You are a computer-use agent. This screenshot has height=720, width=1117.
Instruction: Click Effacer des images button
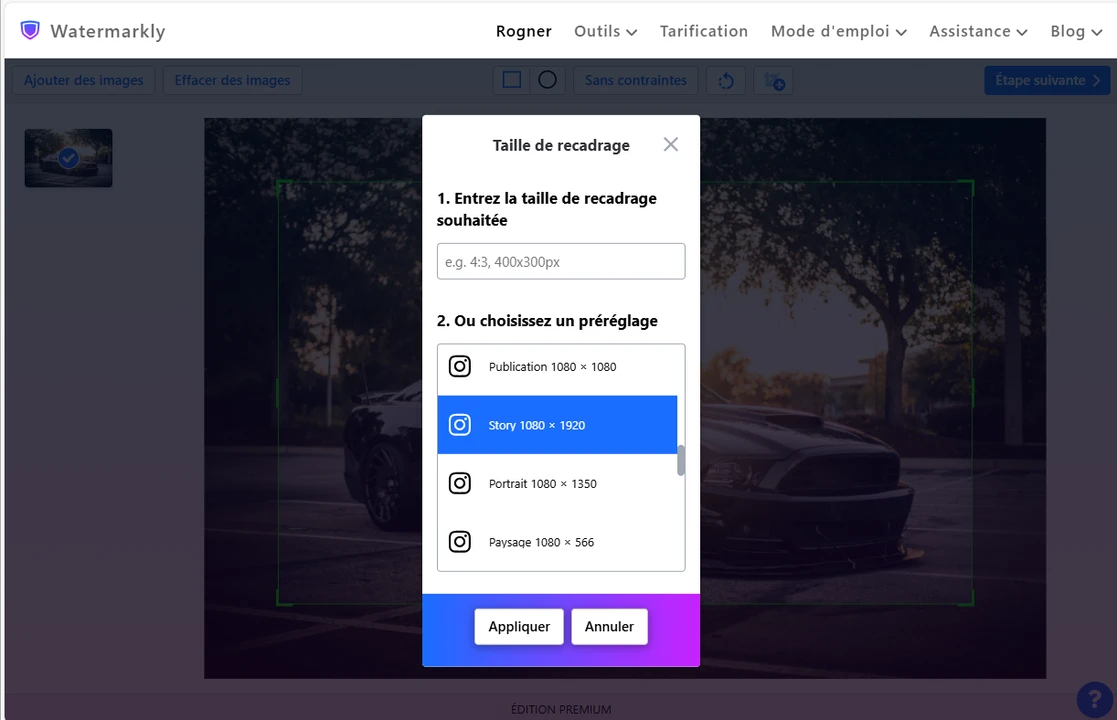[232, 80]
